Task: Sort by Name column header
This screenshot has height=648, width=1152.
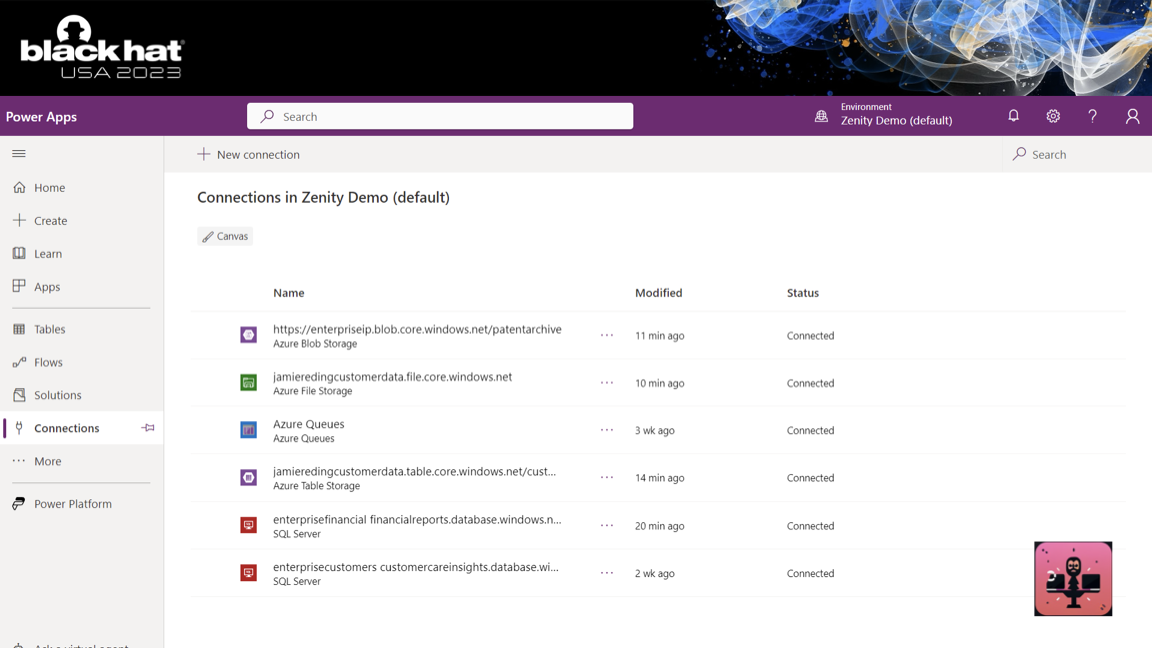Action: [x=289, y=292]
